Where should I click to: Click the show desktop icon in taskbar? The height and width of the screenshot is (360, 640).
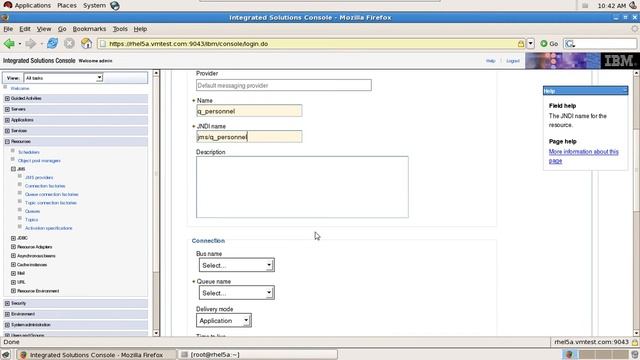(x=6, y=355)
